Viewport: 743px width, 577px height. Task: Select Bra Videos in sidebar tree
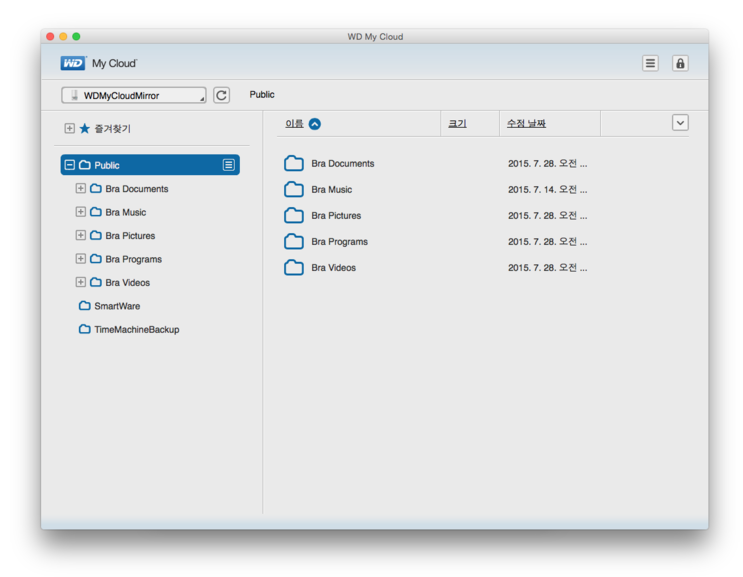pyautogui.click(x=127, y=283)
